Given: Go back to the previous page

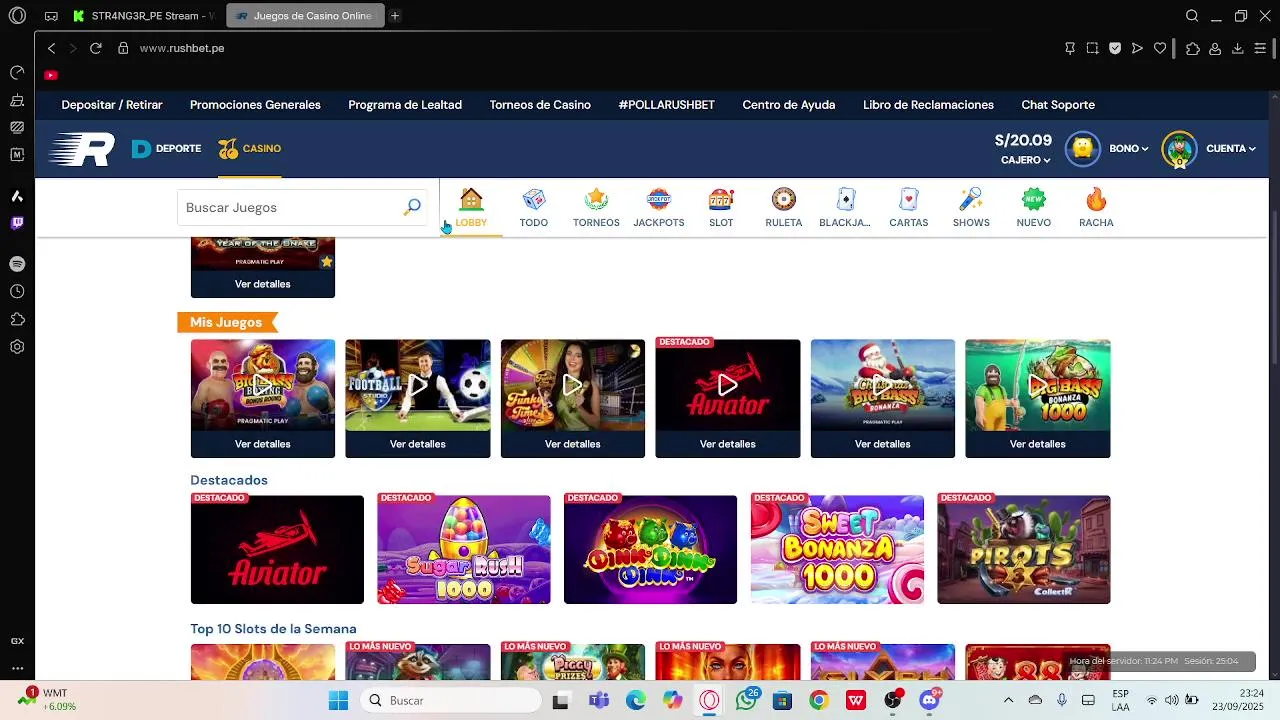Looking at the screenshot, I should (52, 48).
